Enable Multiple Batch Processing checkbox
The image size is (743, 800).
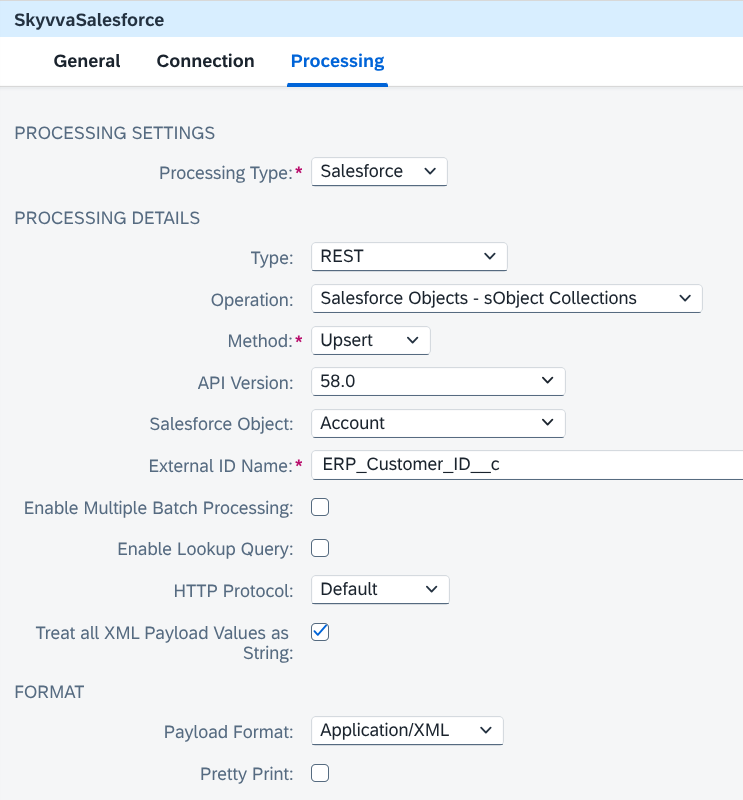(320, 507)
